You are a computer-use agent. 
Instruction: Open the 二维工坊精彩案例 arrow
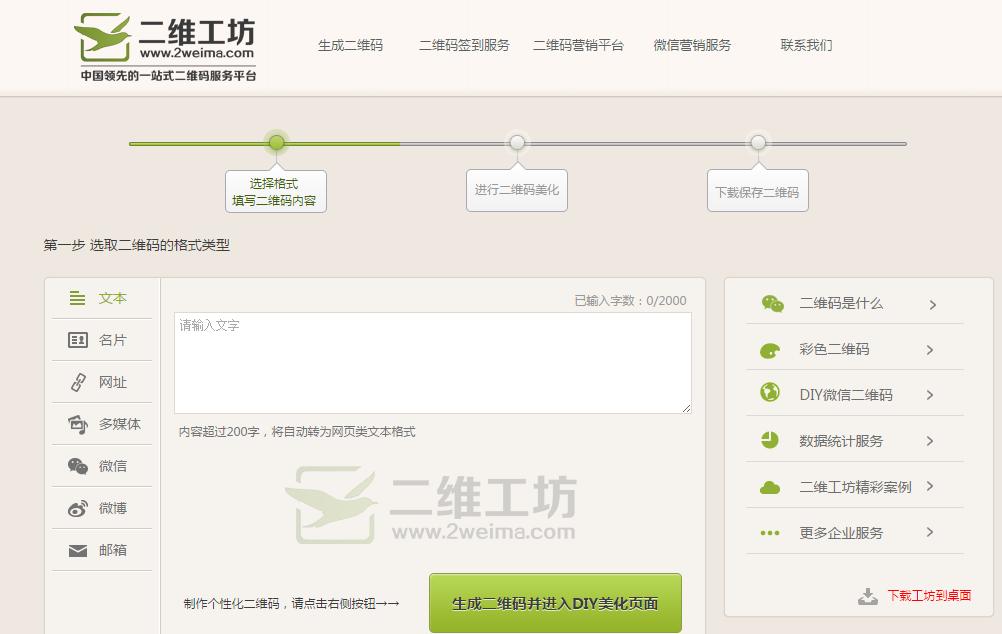[930, 487]
